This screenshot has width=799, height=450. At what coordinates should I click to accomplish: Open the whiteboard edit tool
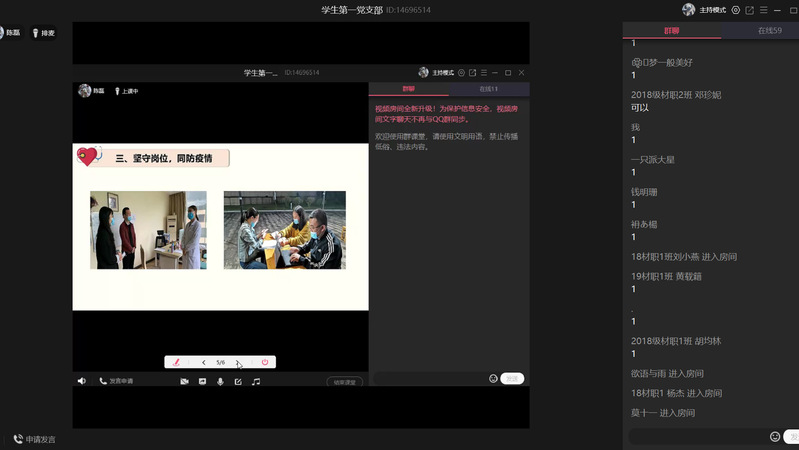(x=238, y=381)
